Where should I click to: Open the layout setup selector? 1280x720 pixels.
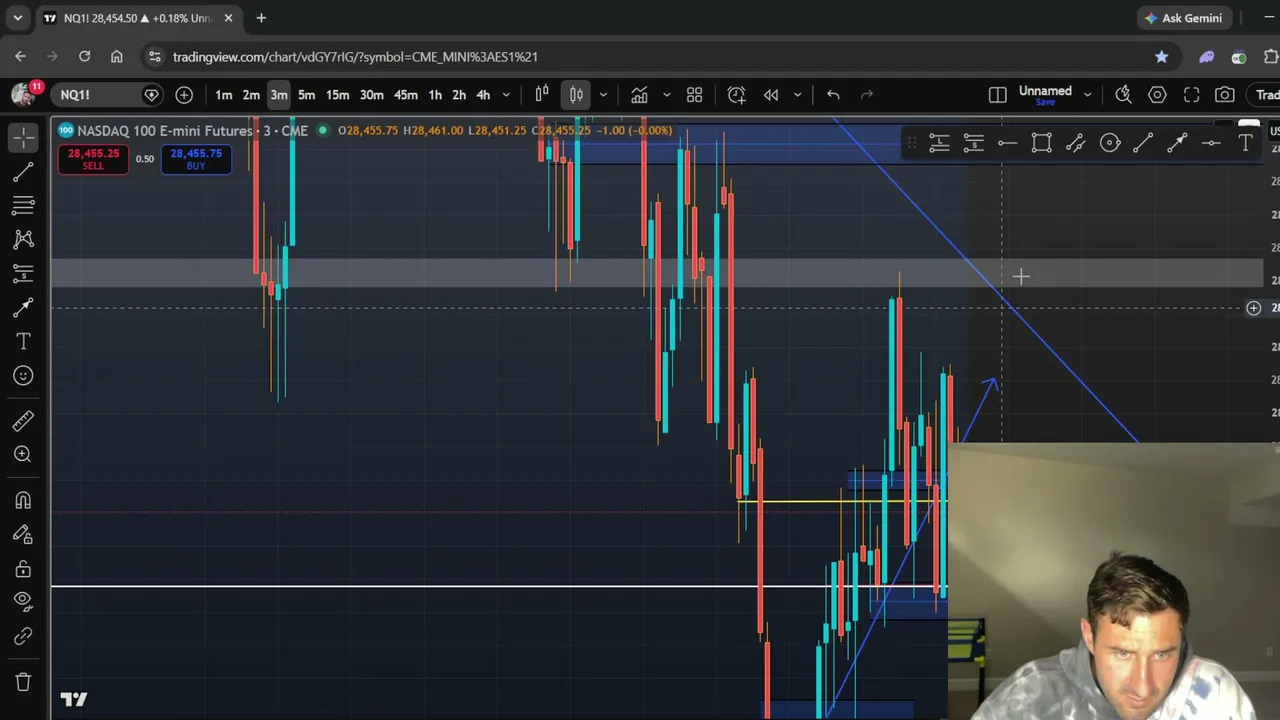pos(997,95)
